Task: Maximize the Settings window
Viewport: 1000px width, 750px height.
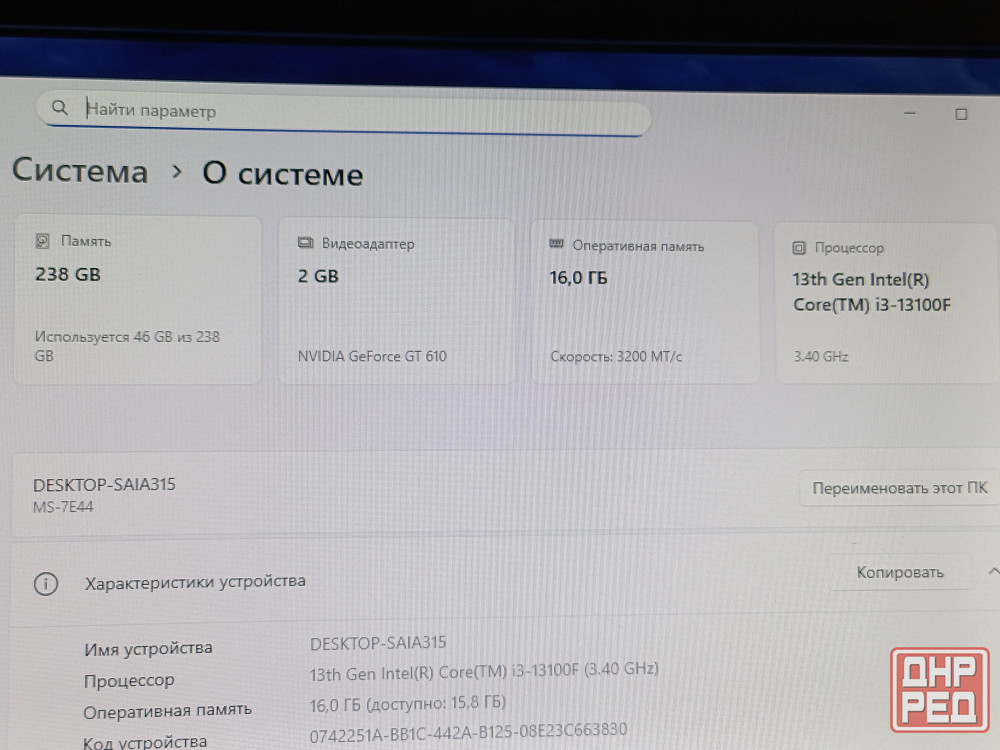Action: click(x=961, y=114)
